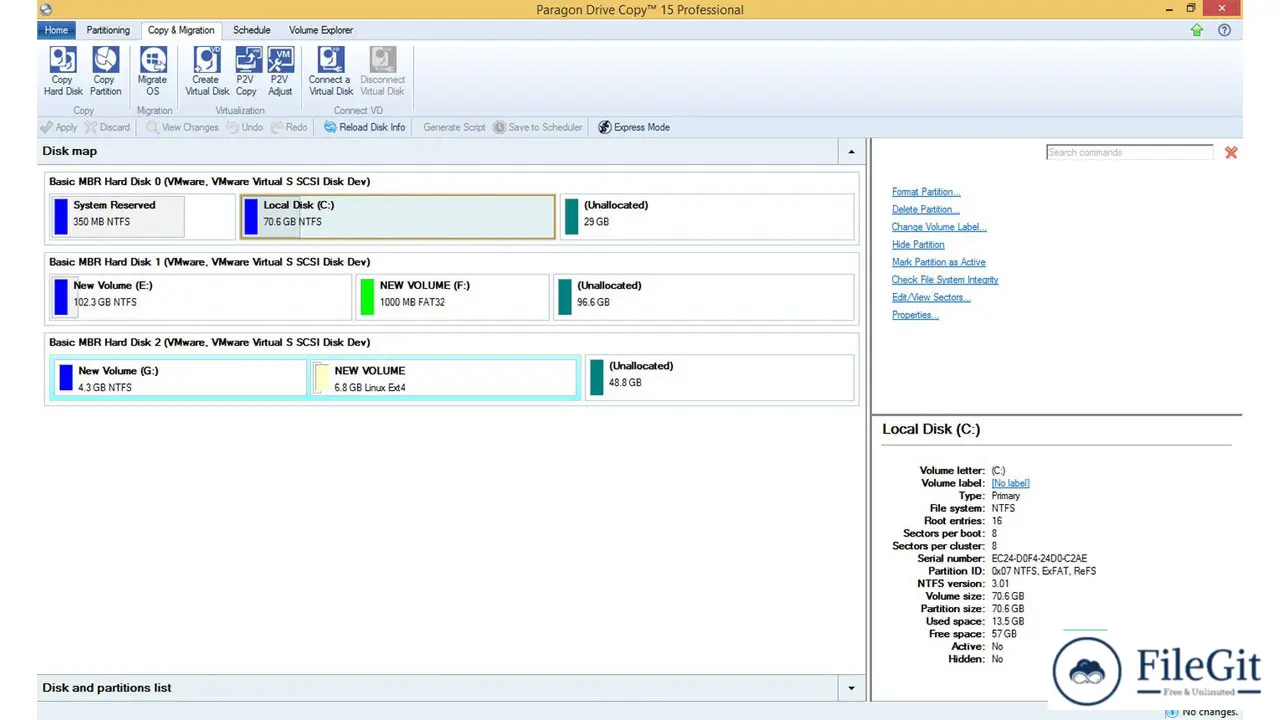
Task: Click Basic MBR Hard Disk 2 header
Action: (x=210, y=343)
